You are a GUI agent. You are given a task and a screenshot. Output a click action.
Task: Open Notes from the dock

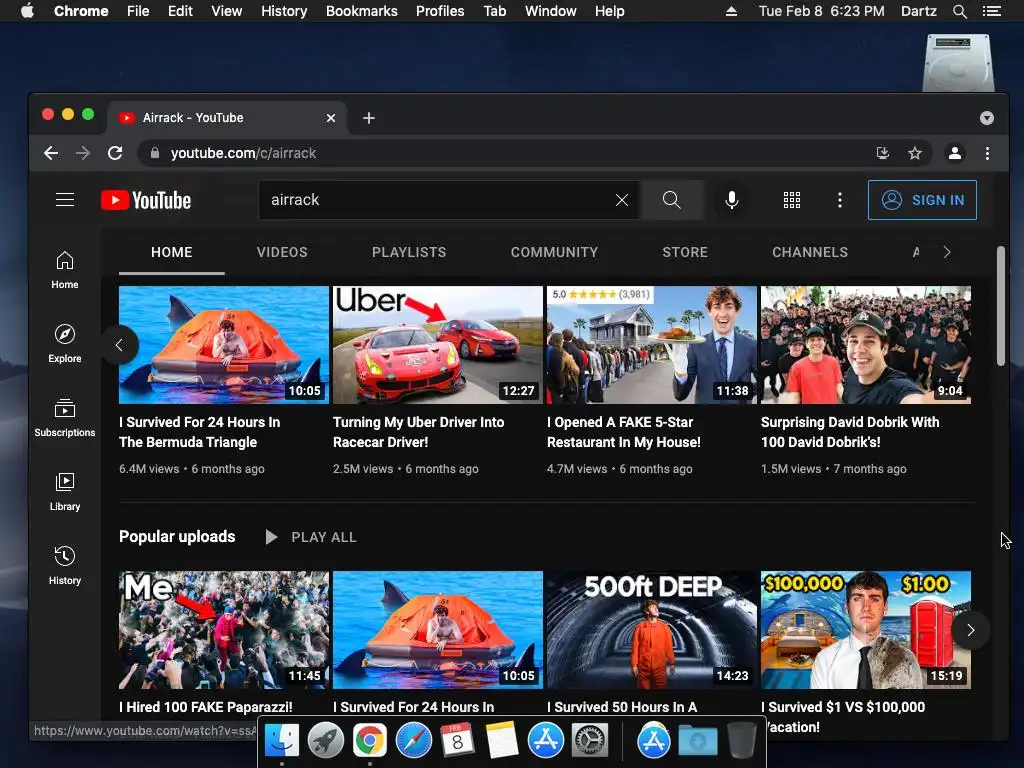coord(502,740)
